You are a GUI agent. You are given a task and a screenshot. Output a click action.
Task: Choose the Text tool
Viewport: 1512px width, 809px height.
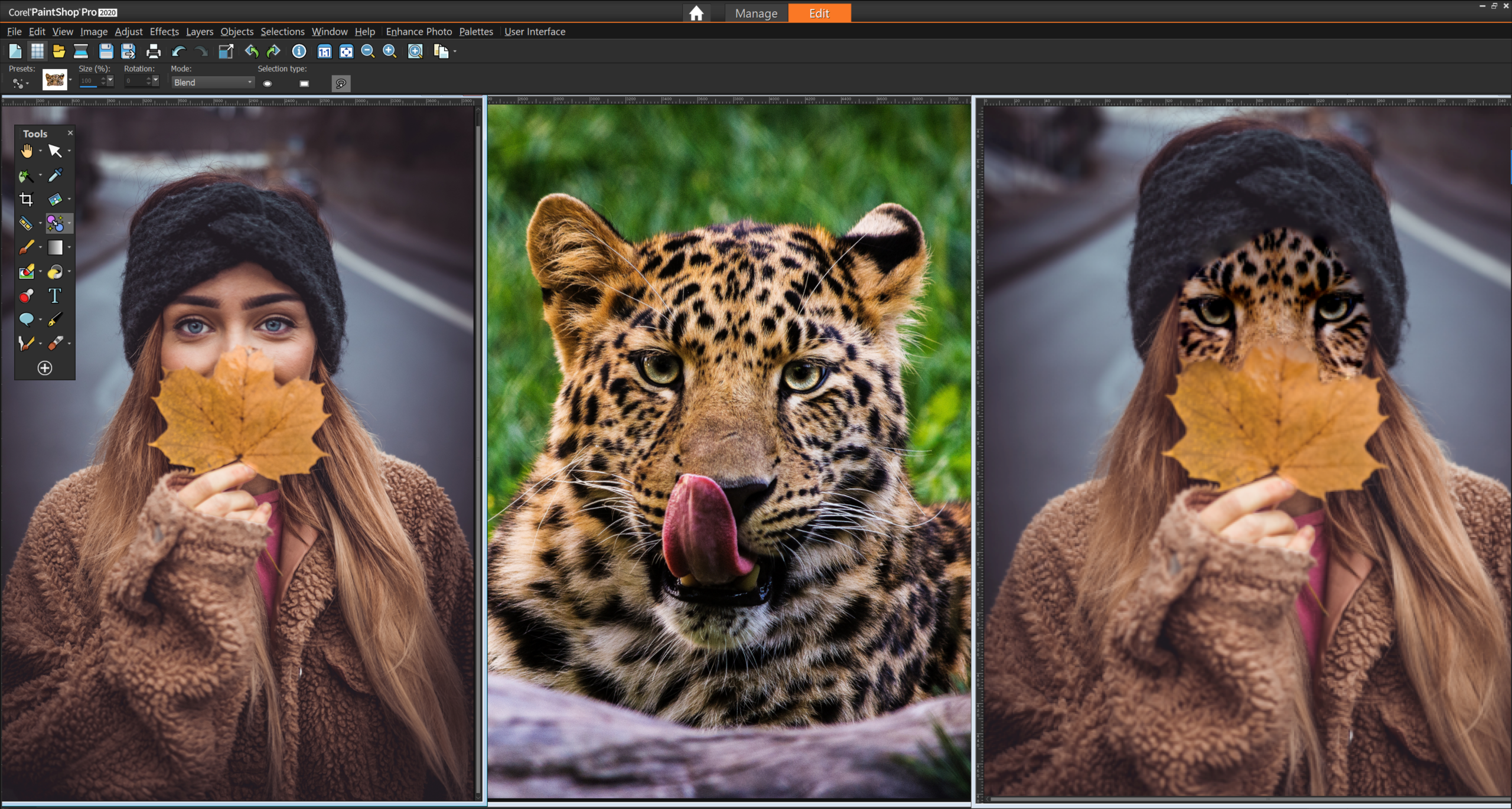(55, 296)
